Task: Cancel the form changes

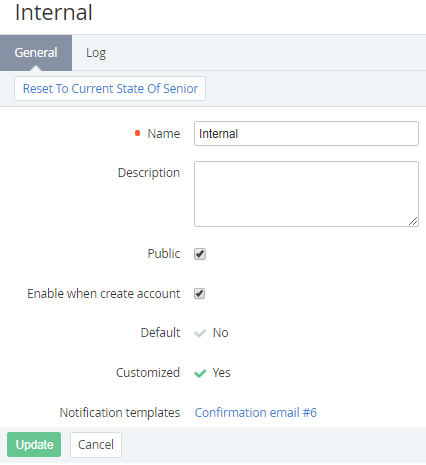Action: [x=96, y=445]
